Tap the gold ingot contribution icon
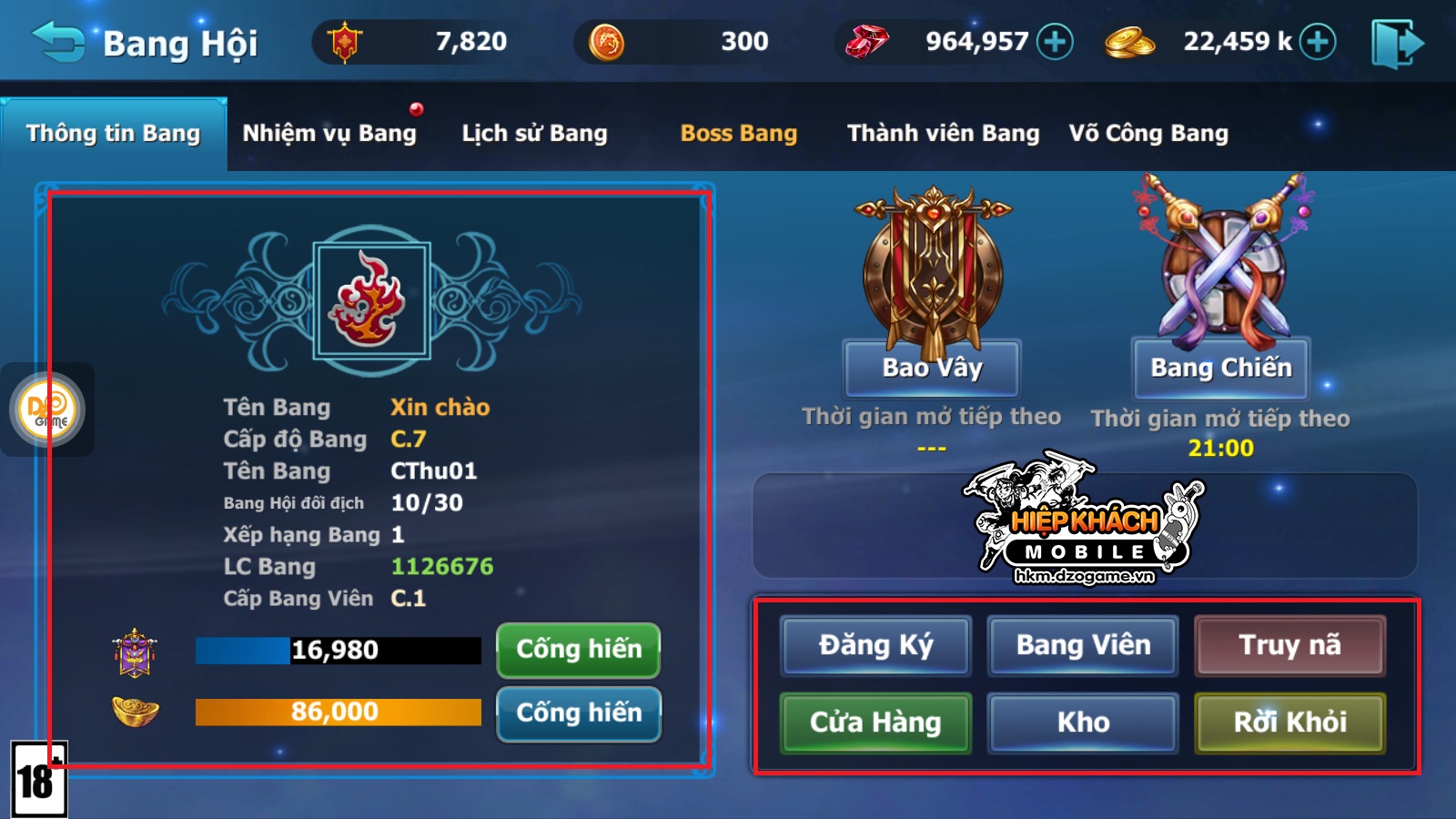The width and height of the screenshot is (1456, 819). 135,711
